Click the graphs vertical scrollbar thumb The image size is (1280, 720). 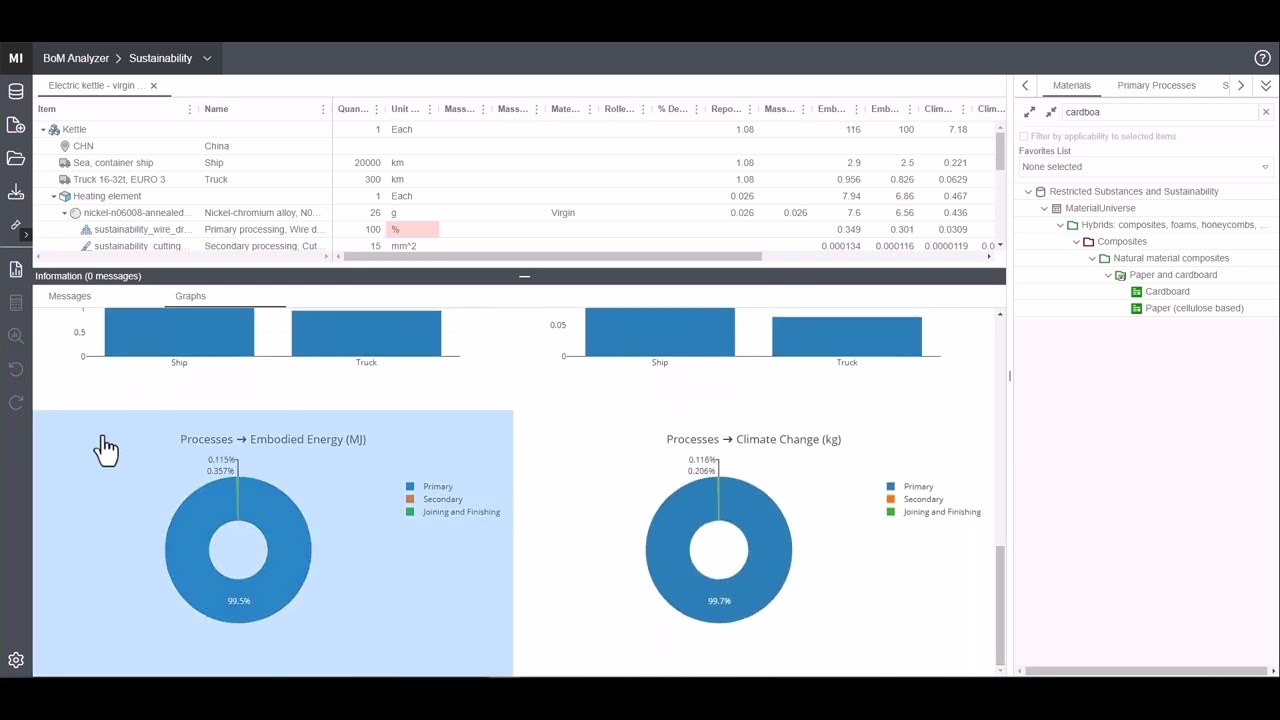(x=1000, y=605)
